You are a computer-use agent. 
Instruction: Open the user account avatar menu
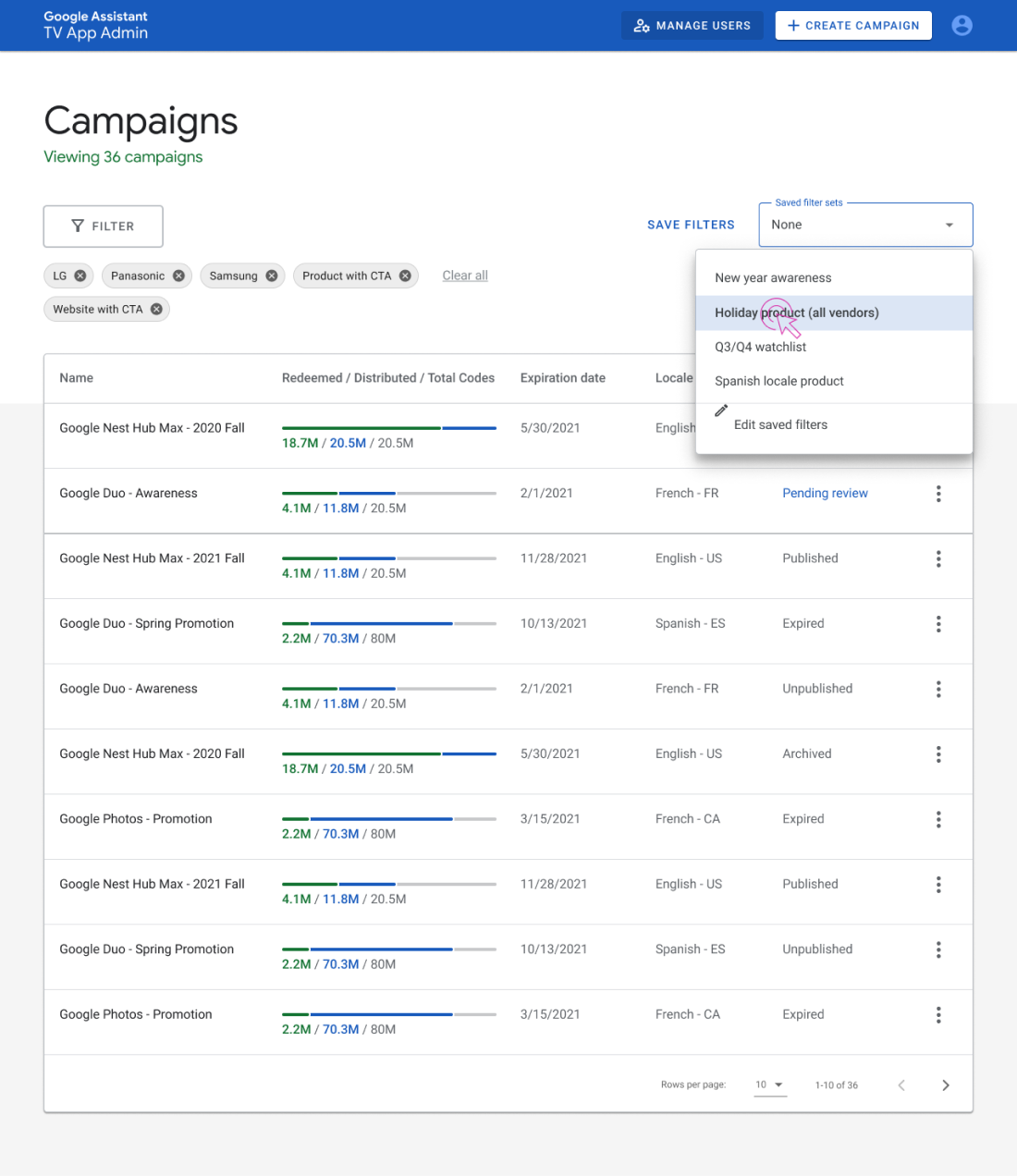(962, 26)
